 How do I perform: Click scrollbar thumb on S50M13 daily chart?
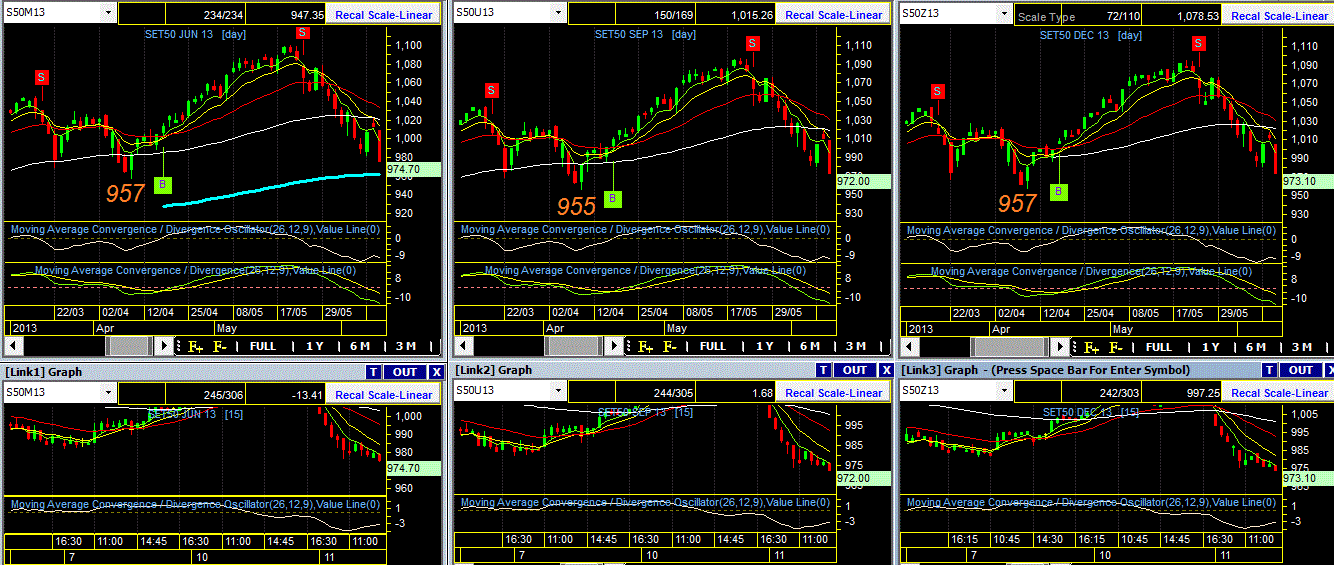coord(128,345)
